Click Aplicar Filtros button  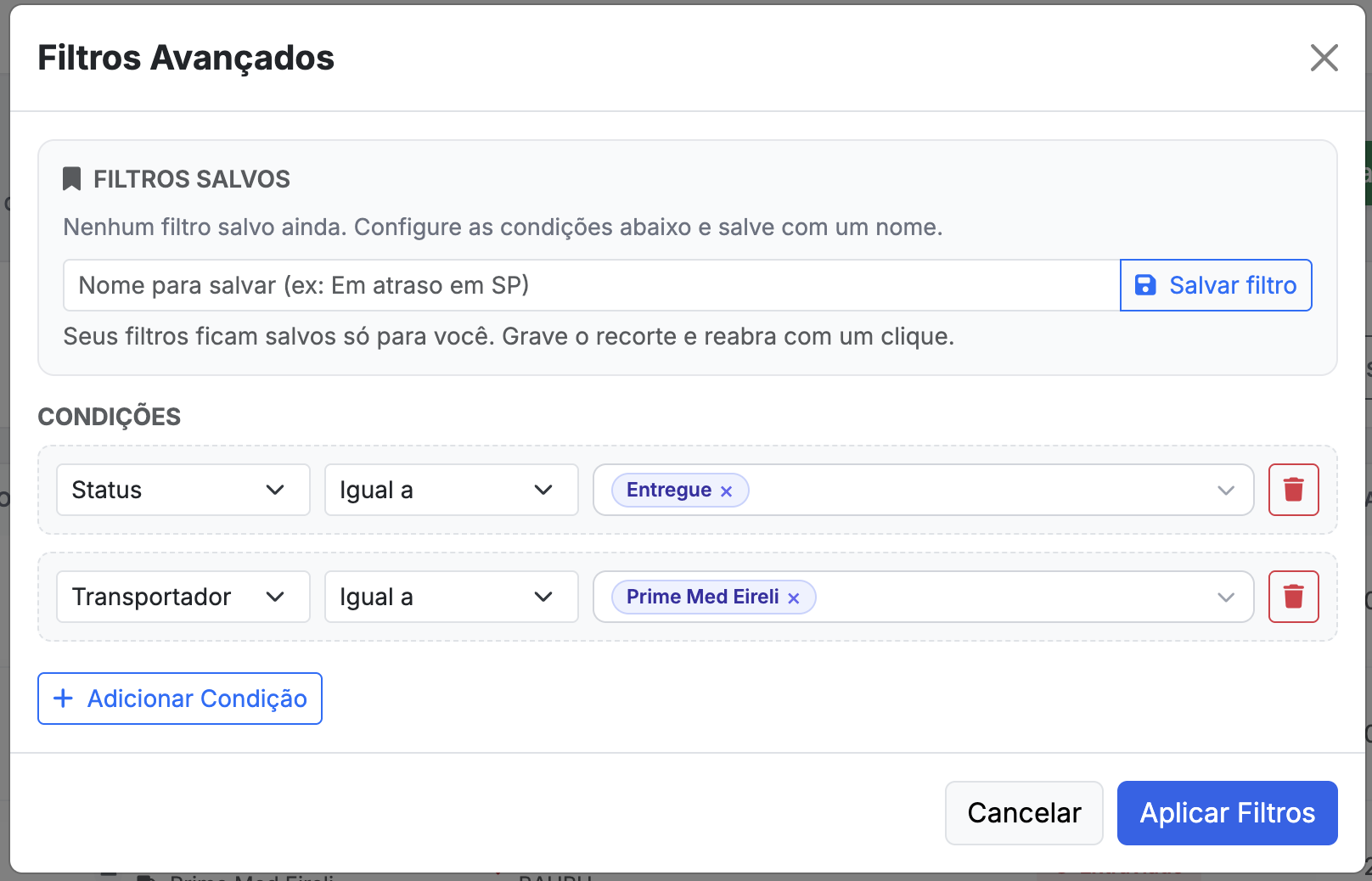tap(1227, 813)
